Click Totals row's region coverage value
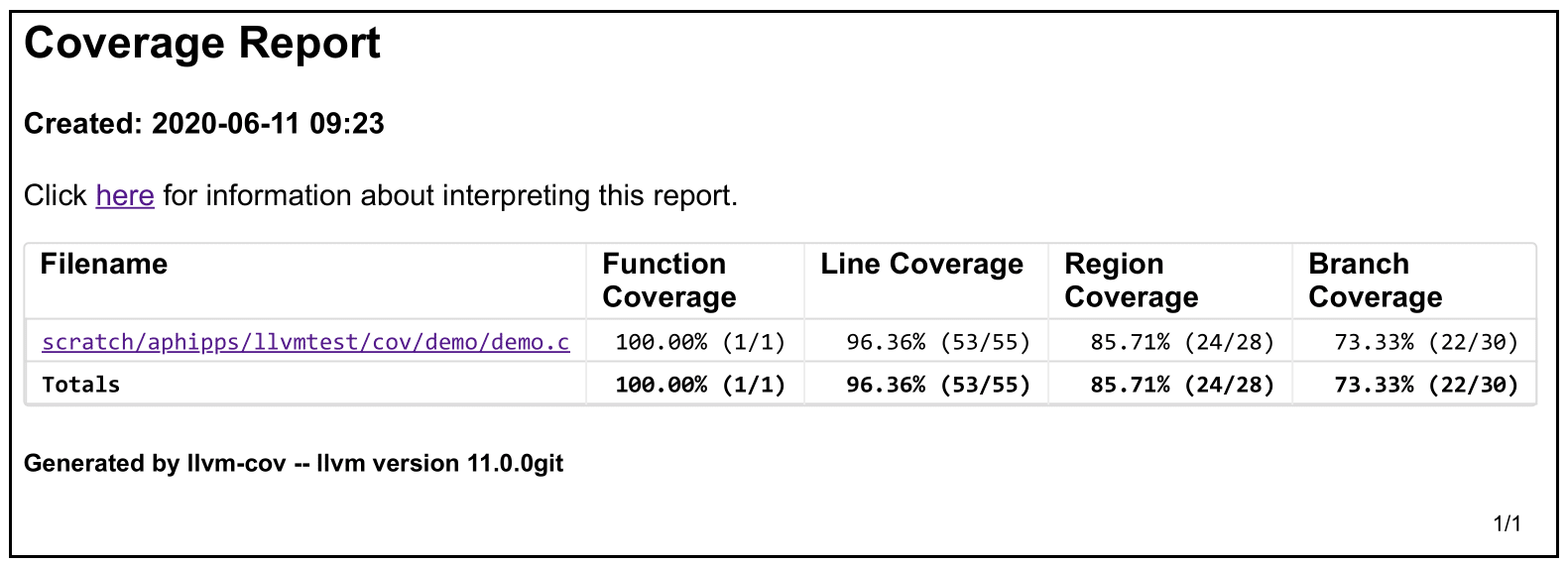 click(1182, 385)
